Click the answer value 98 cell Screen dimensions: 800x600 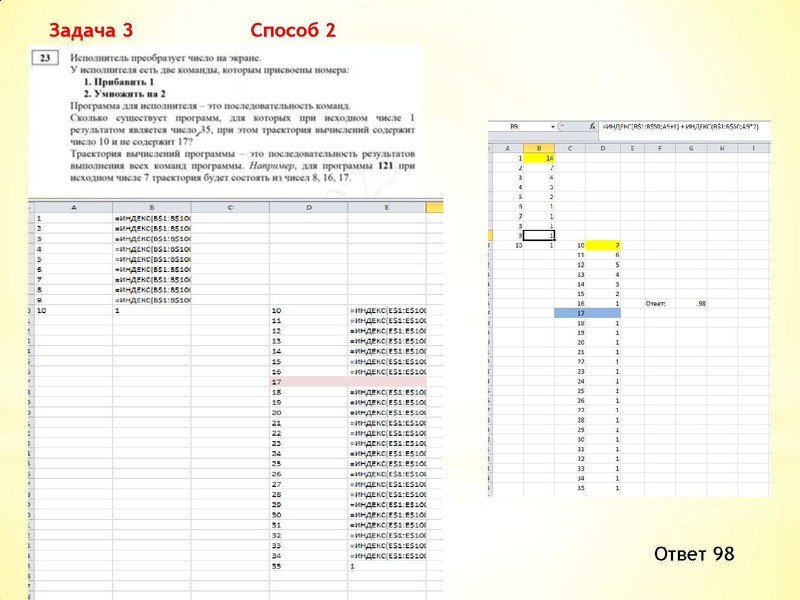click(x=702, y=301)
